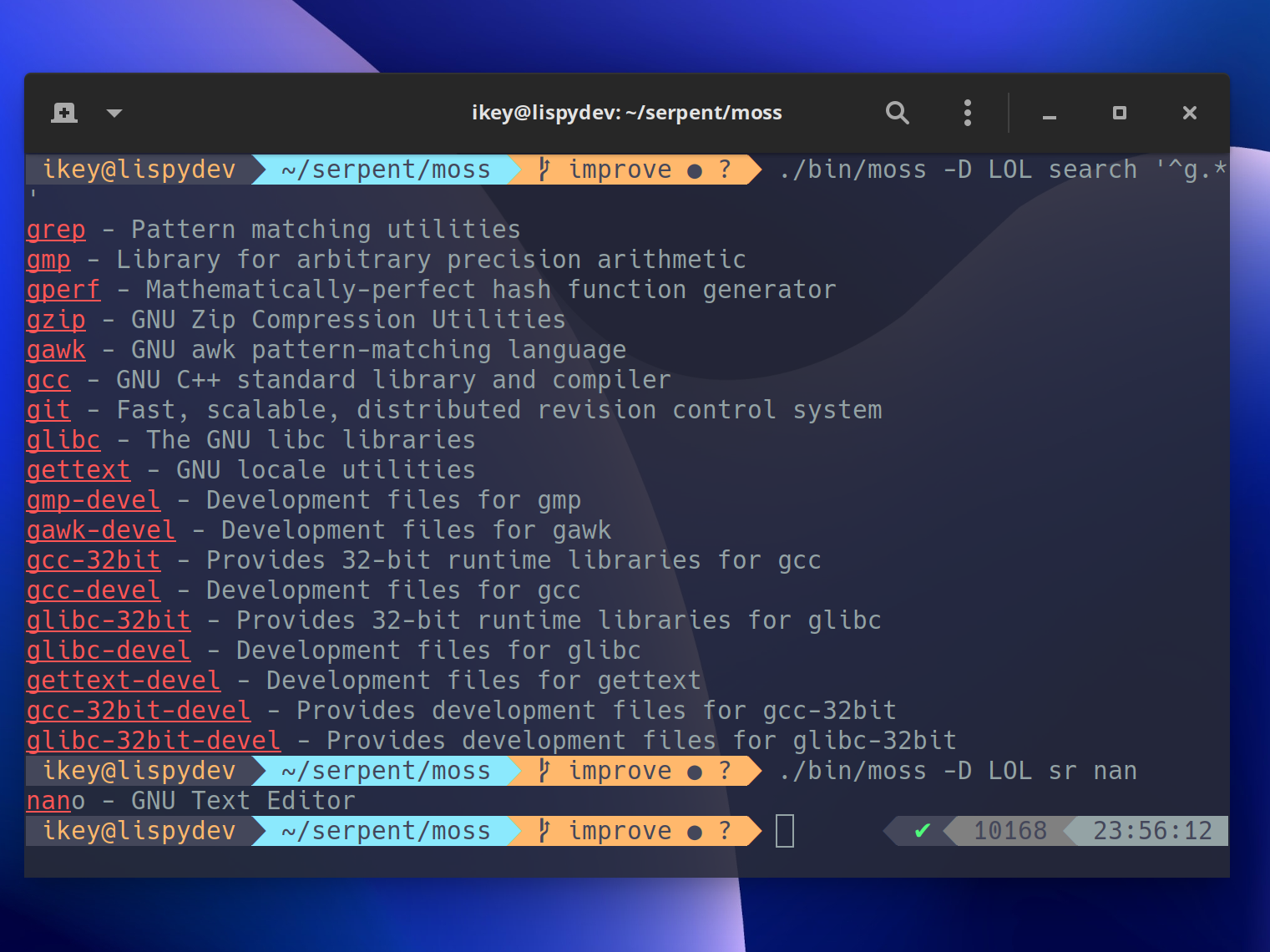
Task: Open the grep package link
Action: [55, 229]
